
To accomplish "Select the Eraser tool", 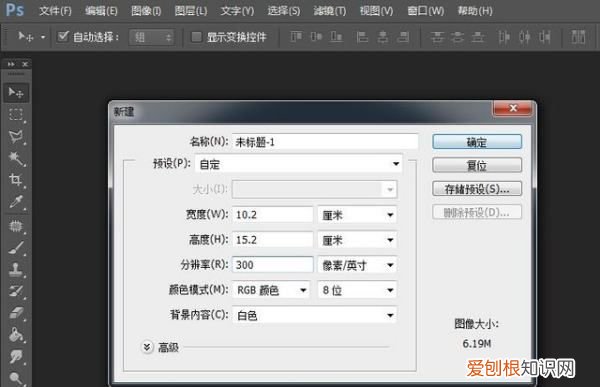I will (16, 313).
